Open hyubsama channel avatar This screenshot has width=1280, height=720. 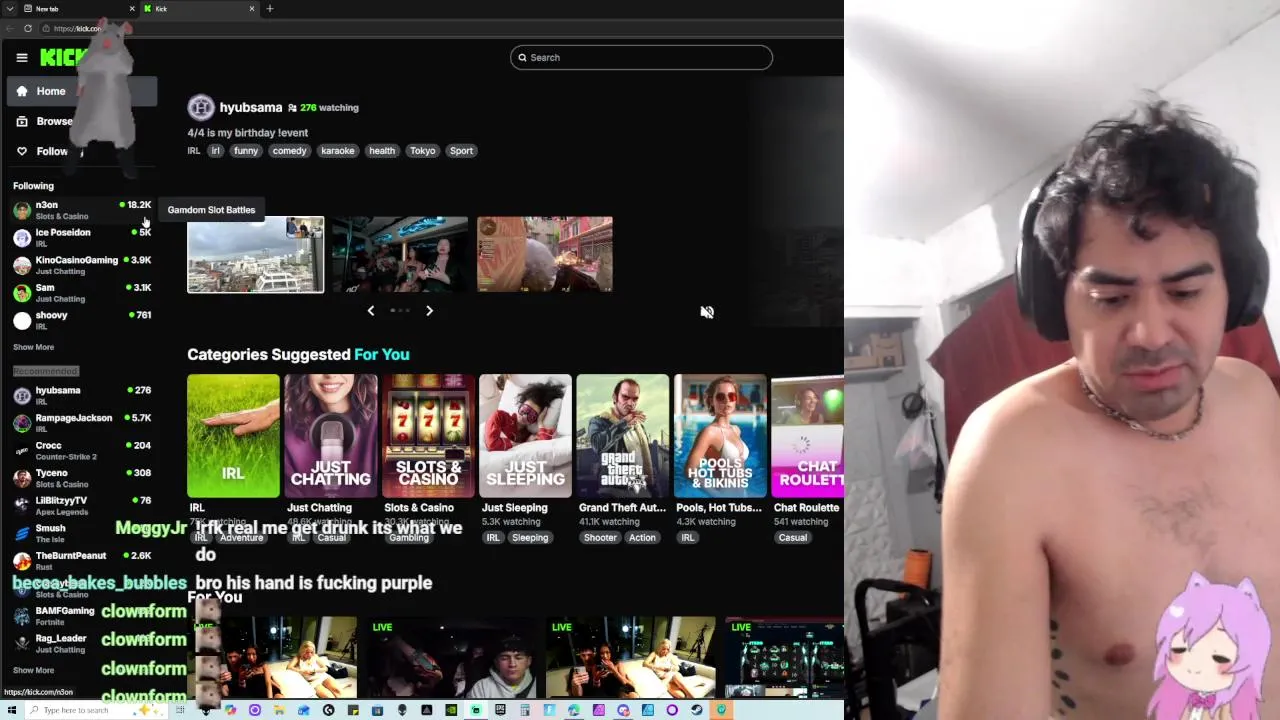pos(201,107)
